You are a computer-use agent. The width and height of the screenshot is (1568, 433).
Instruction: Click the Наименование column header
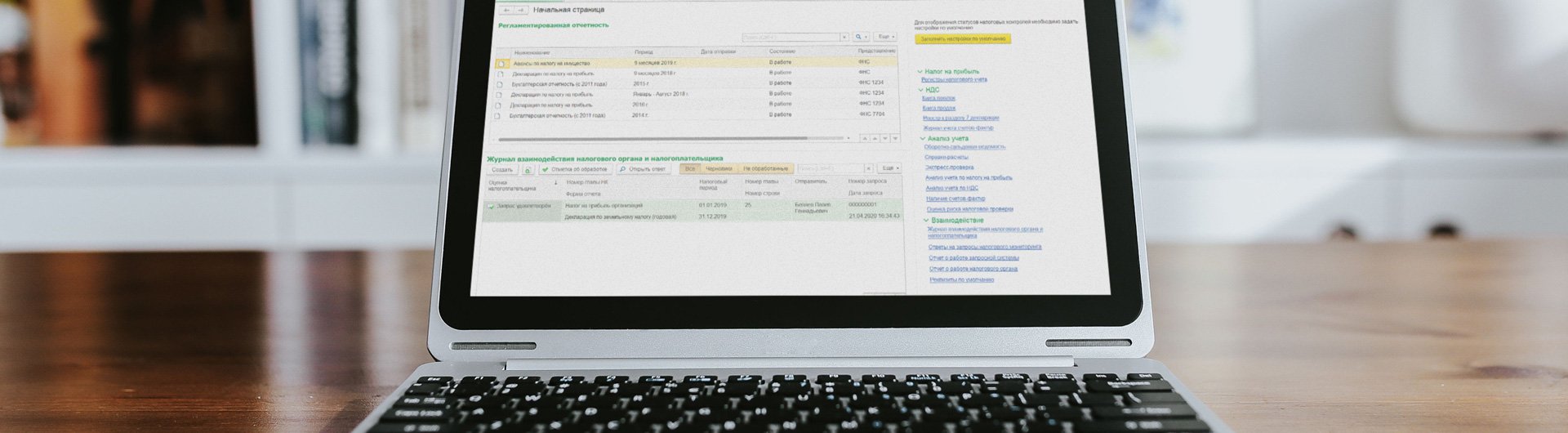coord(532,52)
